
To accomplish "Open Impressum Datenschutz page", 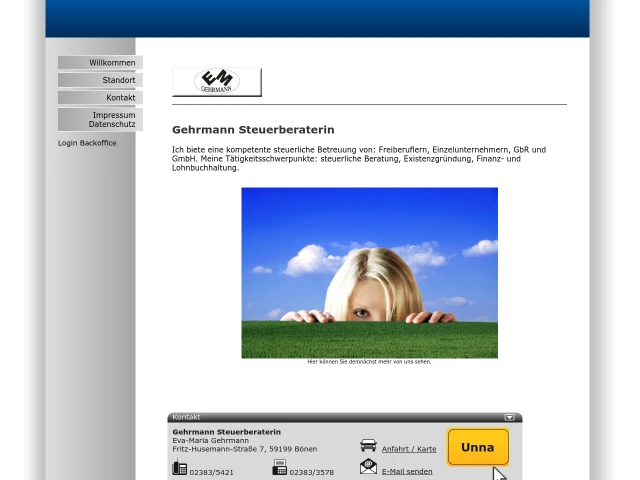I will 100,120.
